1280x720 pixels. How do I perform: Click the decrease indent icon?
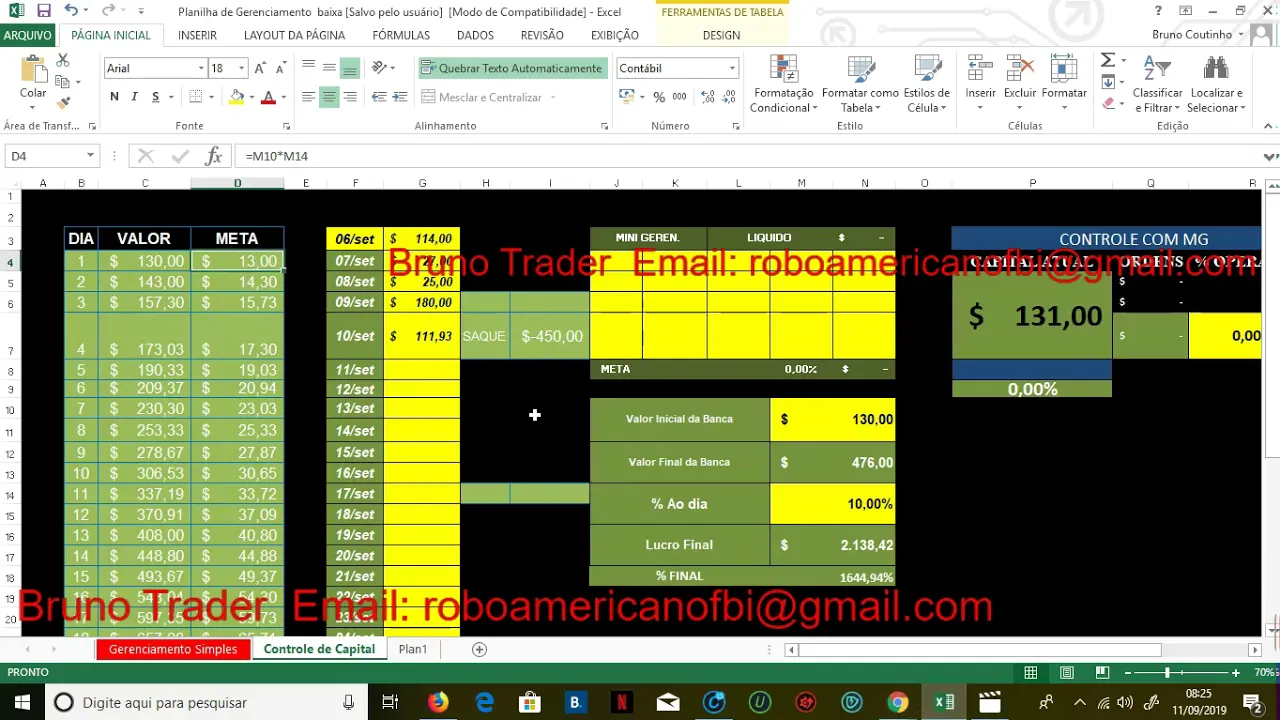[379, 97]
